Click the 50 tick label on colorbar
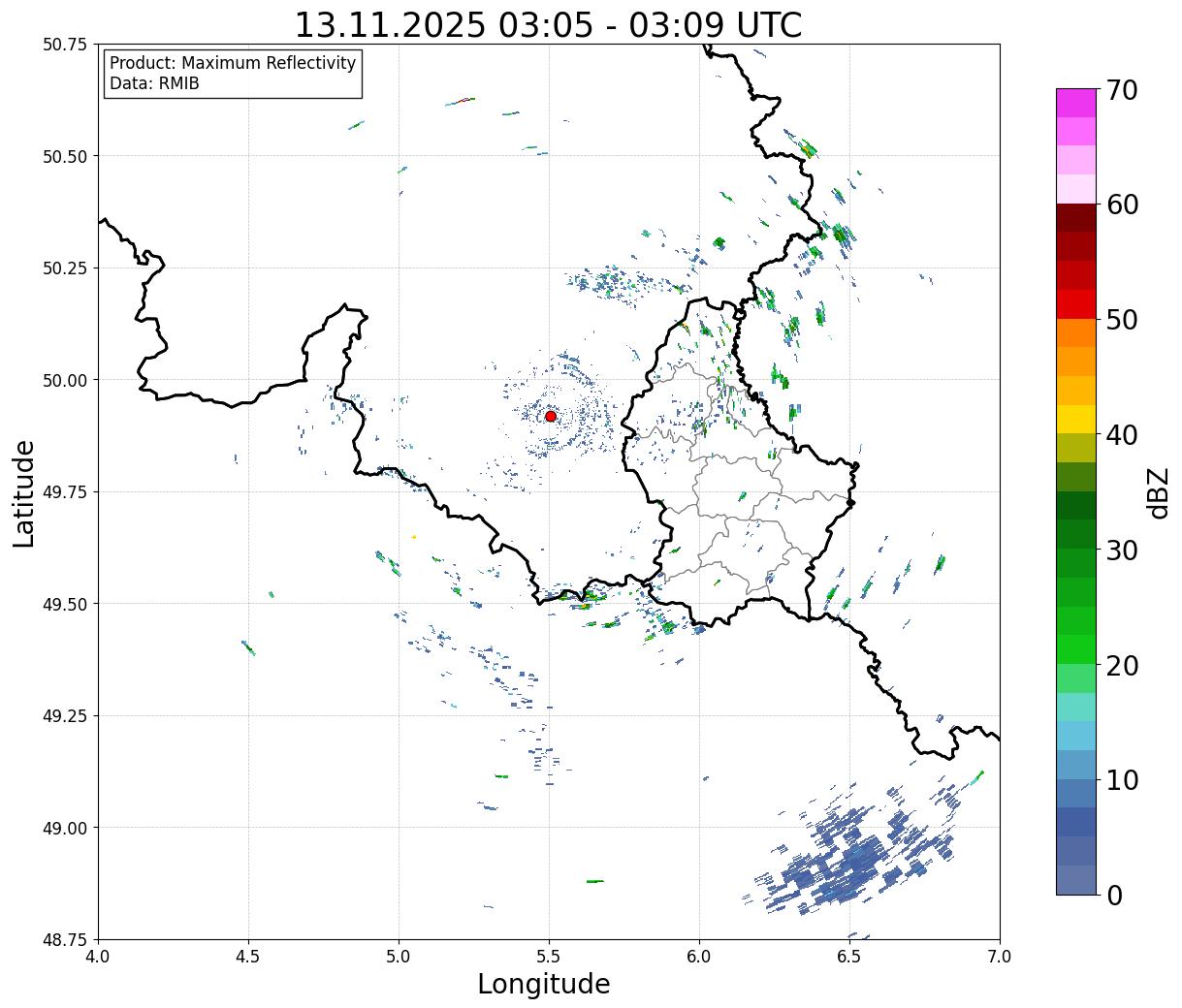Screen dimensions: 1182x1008 (x=1122, y=320)
